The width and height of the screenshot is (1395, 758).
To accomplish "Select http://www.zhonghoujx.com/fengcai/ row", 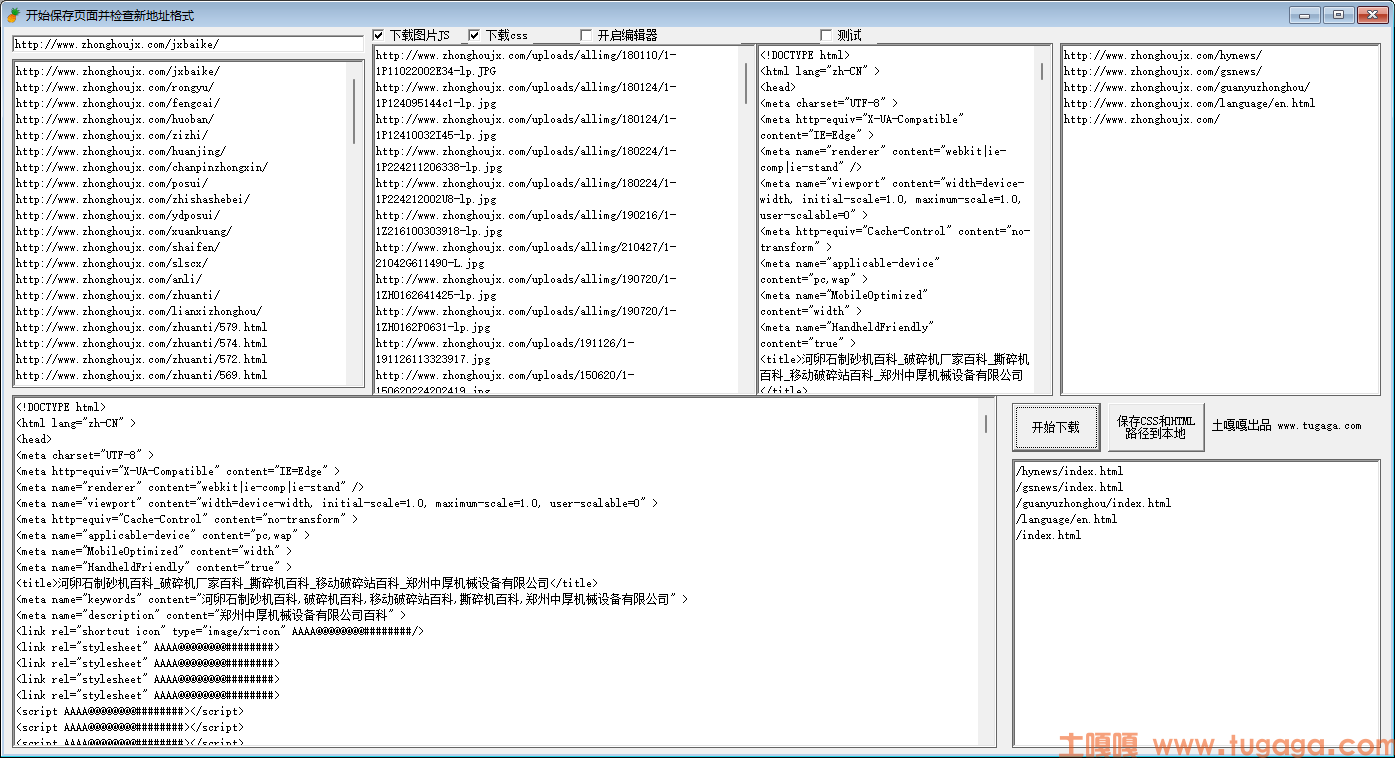I will pos(118,103).
